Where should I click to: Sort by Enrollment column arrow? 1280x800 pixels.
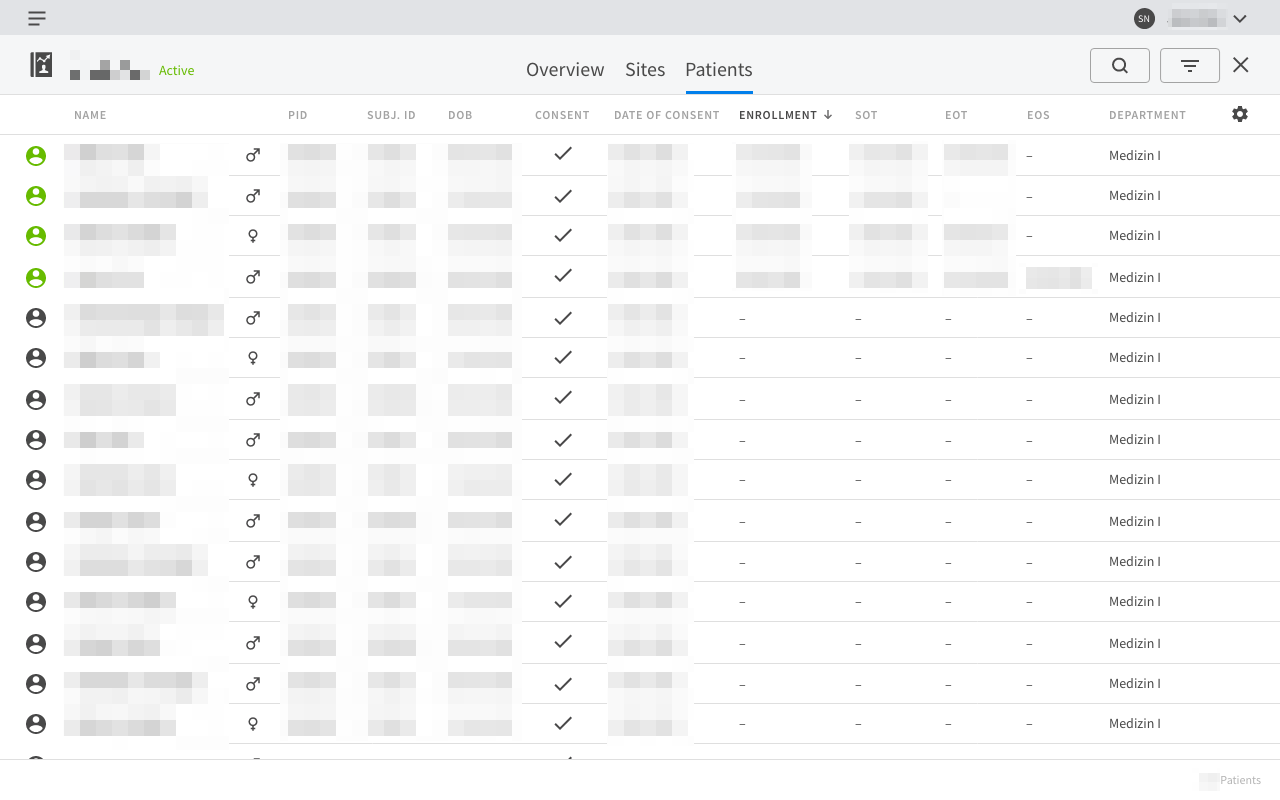click(828, 115)
